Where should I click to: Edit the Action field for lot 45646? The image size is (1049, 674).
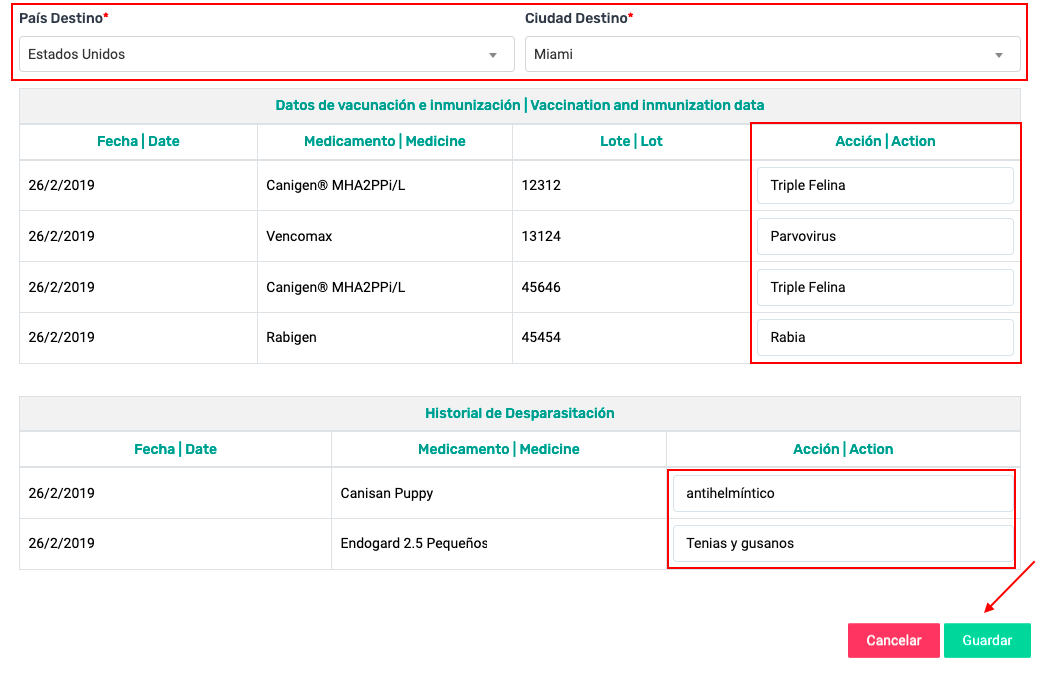pos(885,287)
